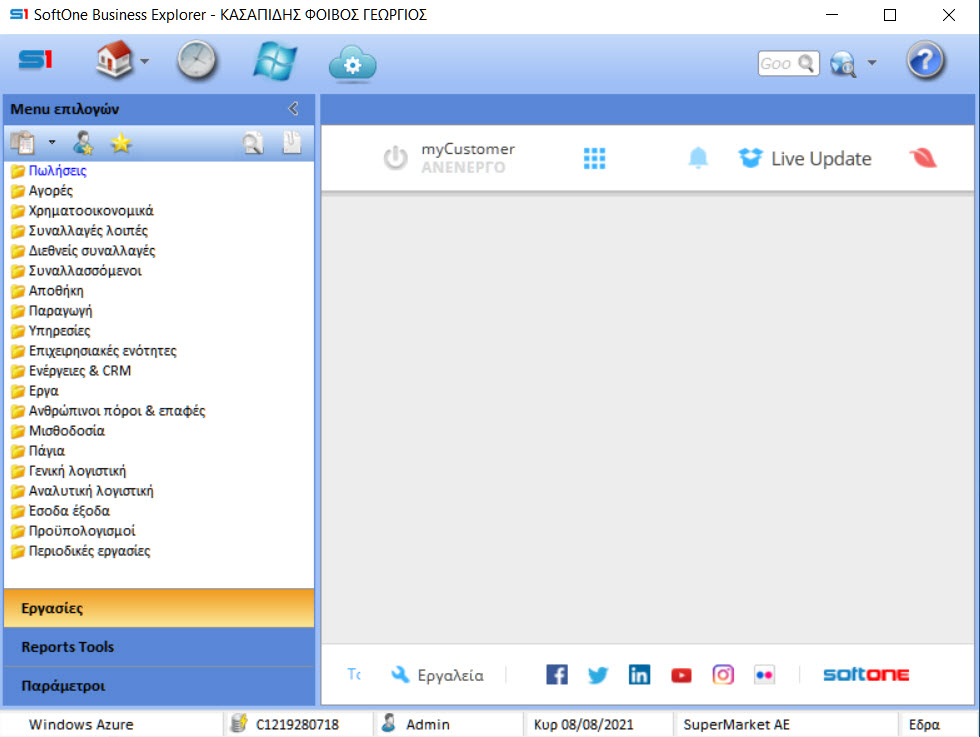
Task: Open the LinkedIn icon
Action: [x=639, y=674]
